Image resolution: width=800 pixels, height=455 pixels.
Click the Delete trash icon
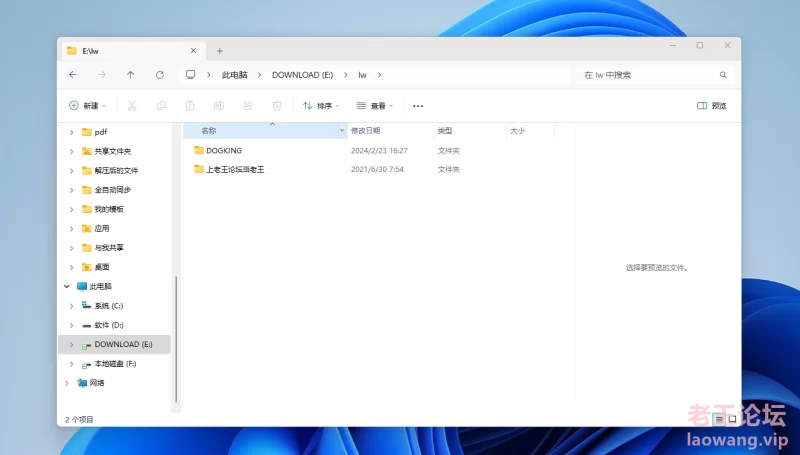(x=277, y=106)
